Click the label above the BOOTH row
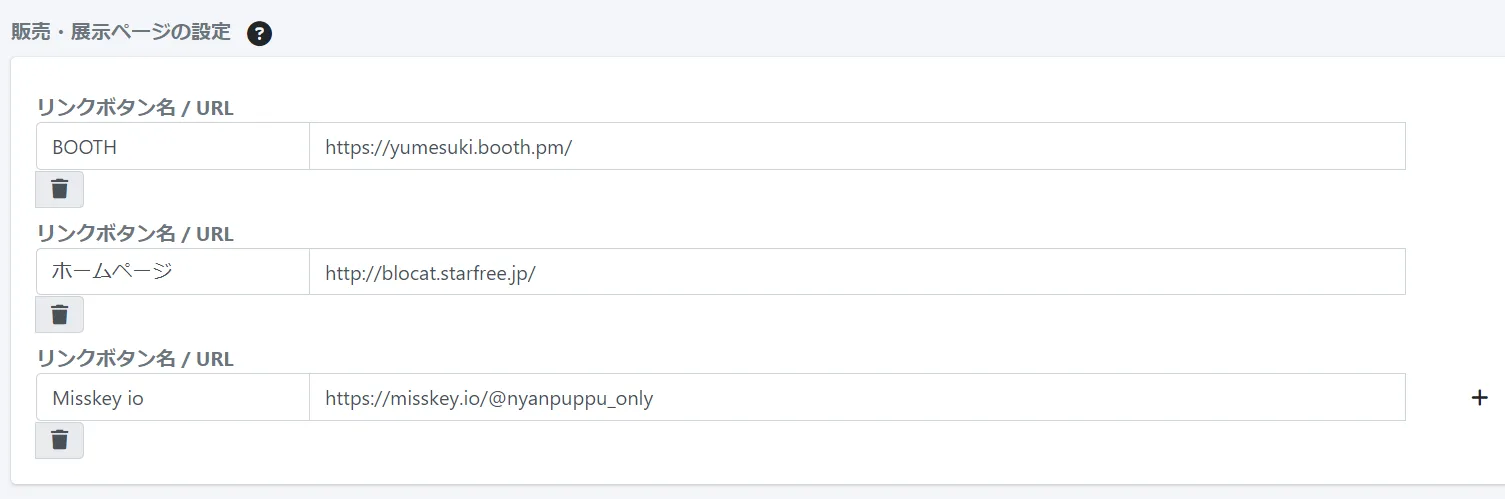1505x499 pixels. [x=135, y=108]
